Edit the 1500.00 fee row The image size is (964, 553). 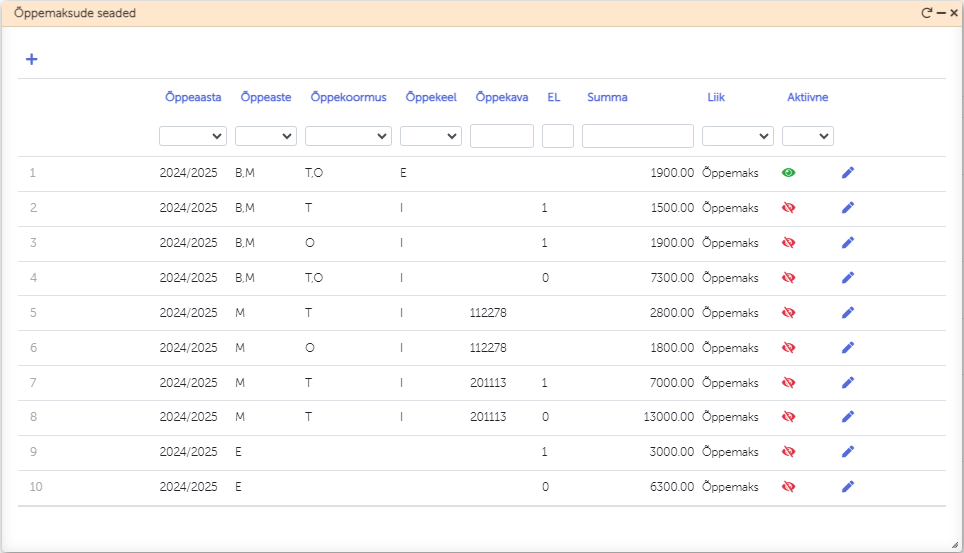(x=848, y=208)
